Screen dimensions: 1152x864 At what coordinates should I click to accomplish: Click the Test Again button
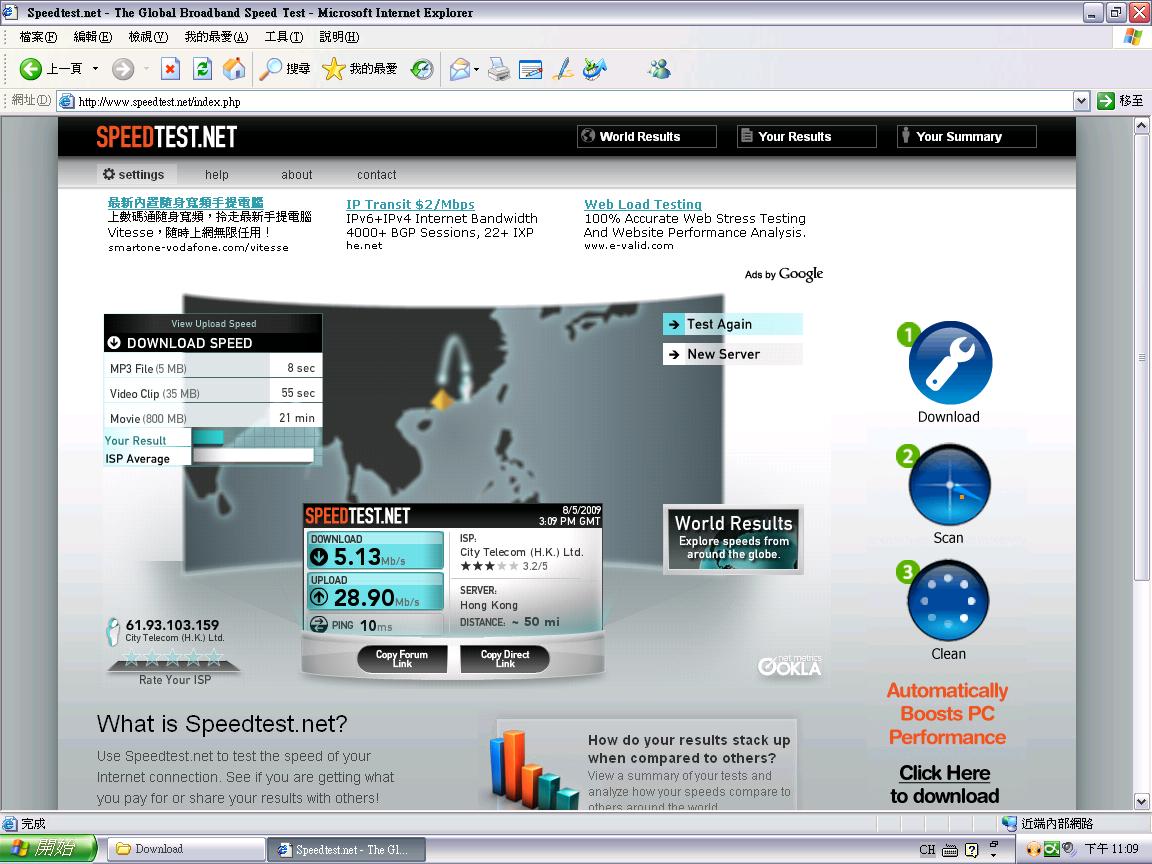click(732, 324)
